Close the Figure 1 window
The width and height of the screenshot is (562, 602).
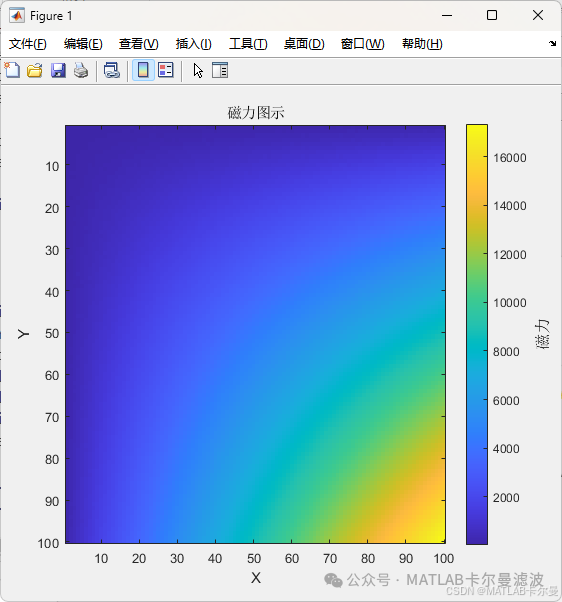point(538,15)
